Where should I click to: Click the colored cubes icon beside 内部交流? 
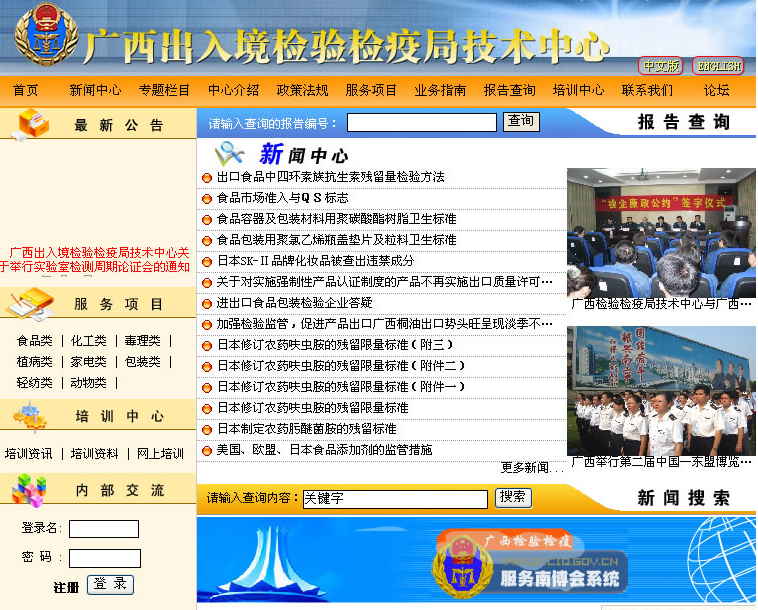29,490
